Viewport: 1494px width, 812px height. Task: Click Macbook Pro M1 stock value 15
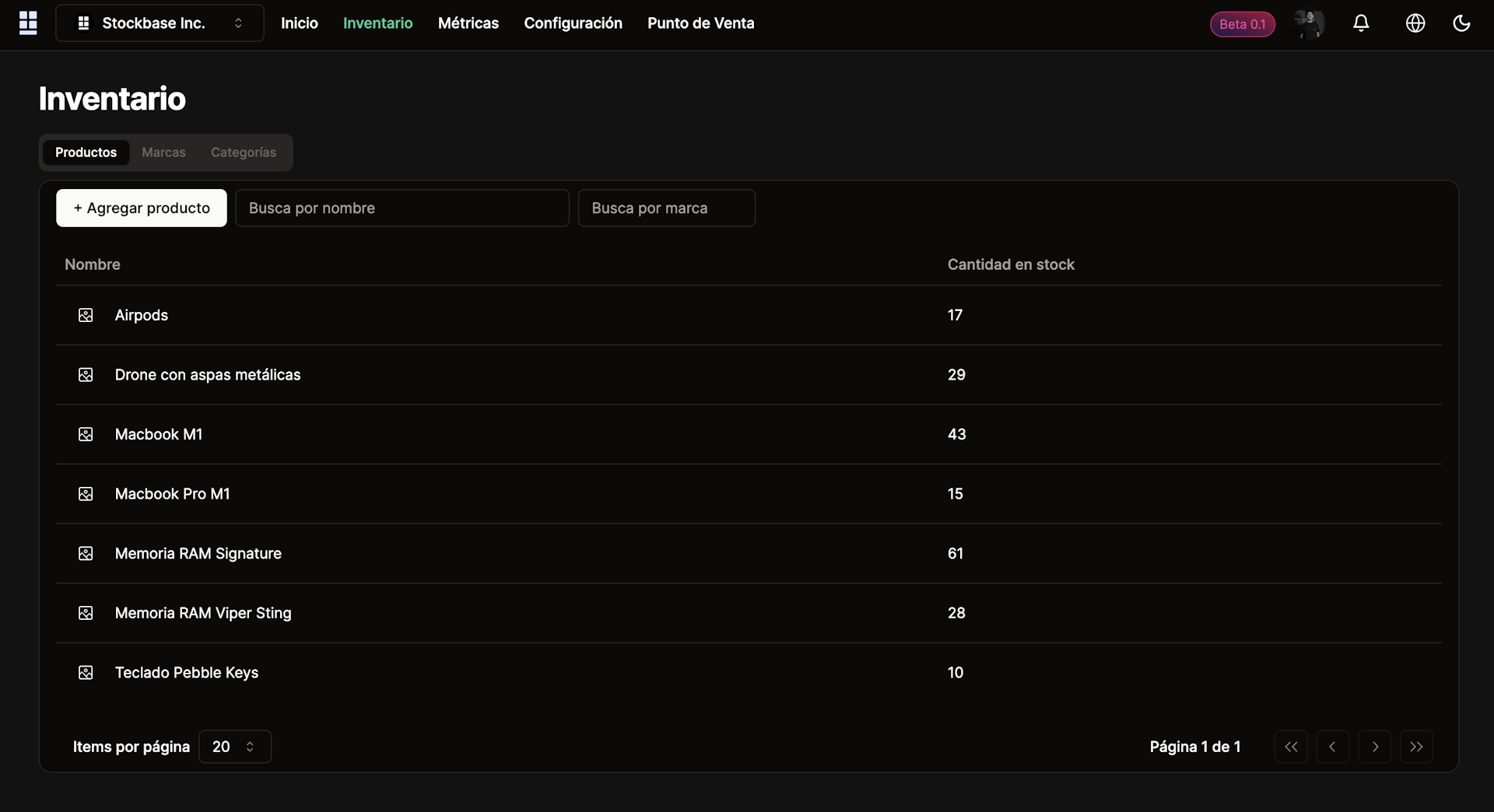point(956,494)
